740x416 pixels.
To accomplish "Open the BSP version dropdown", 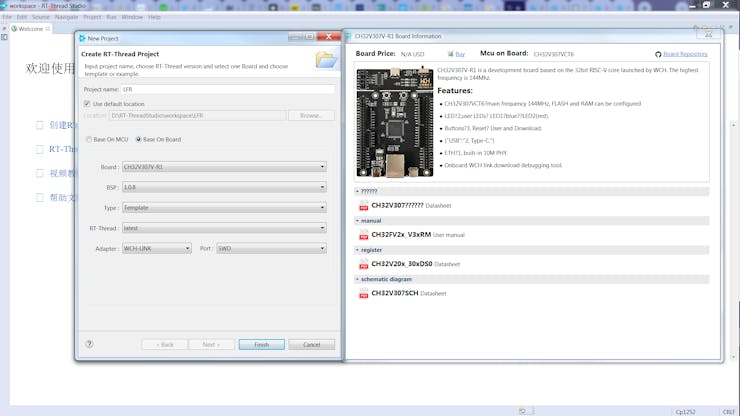I will click(223, 187).
